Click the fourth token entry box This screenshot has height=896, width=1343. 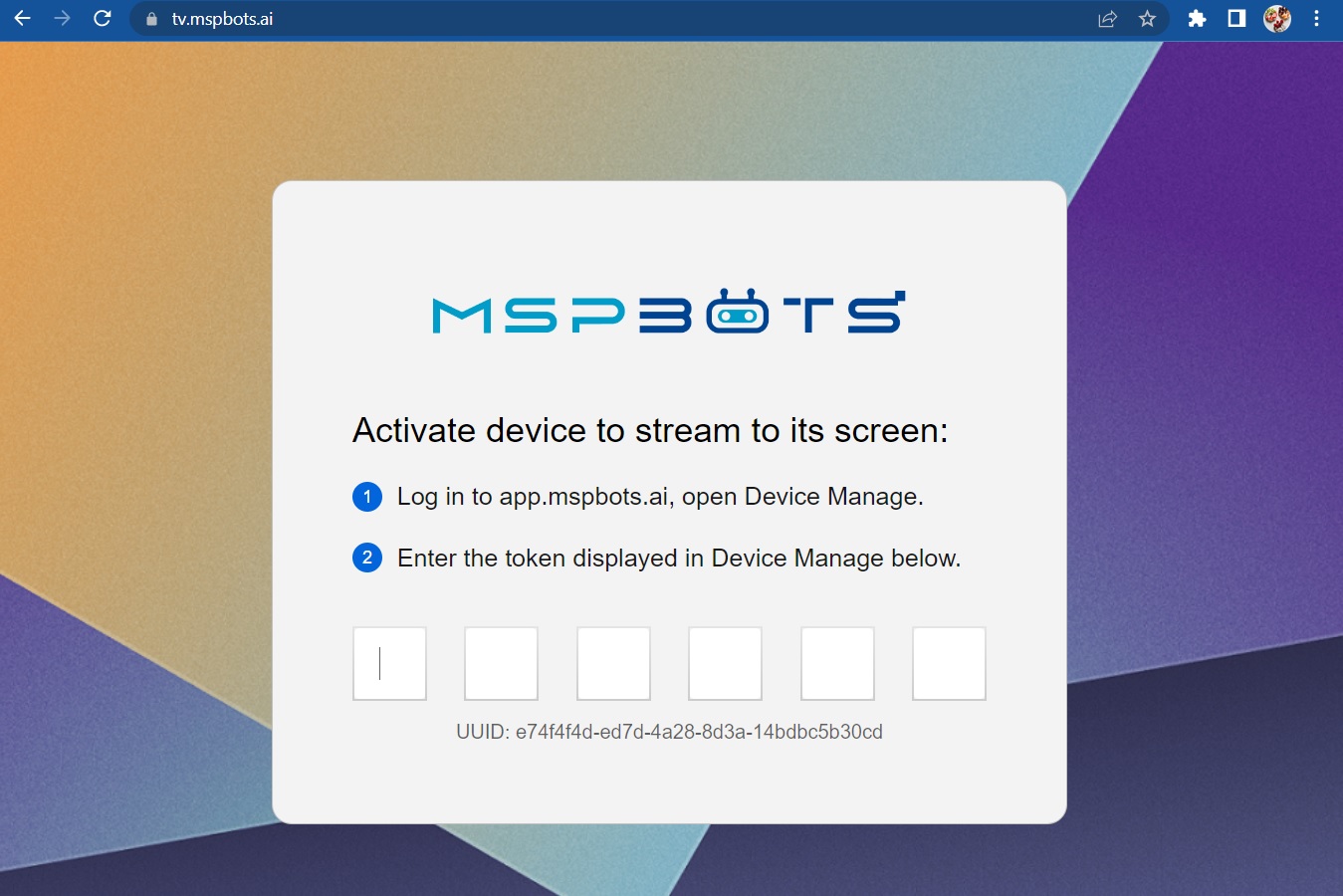coord(725,663)
